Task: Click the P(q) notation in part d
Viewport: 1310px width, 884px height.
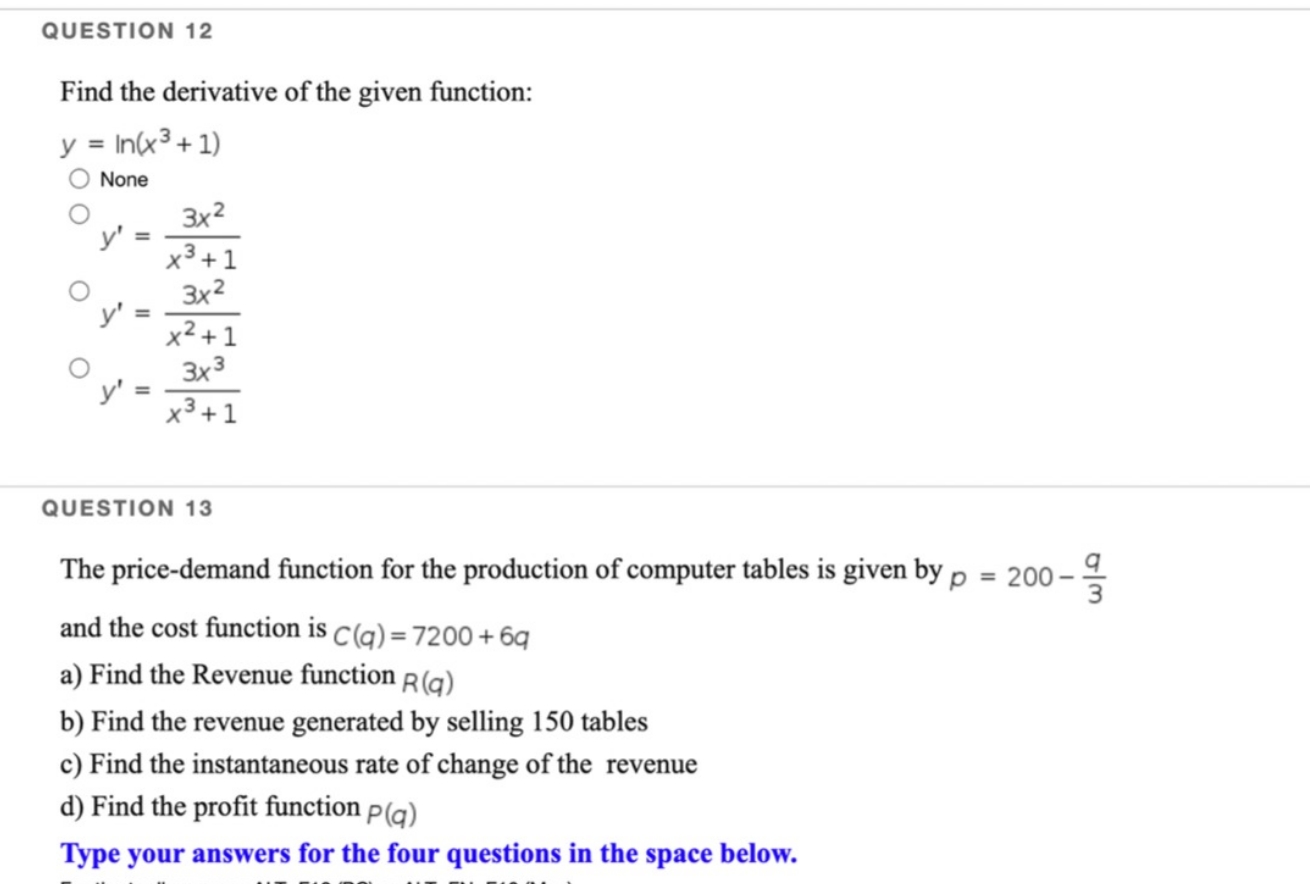Action: [x=393, y=810]
